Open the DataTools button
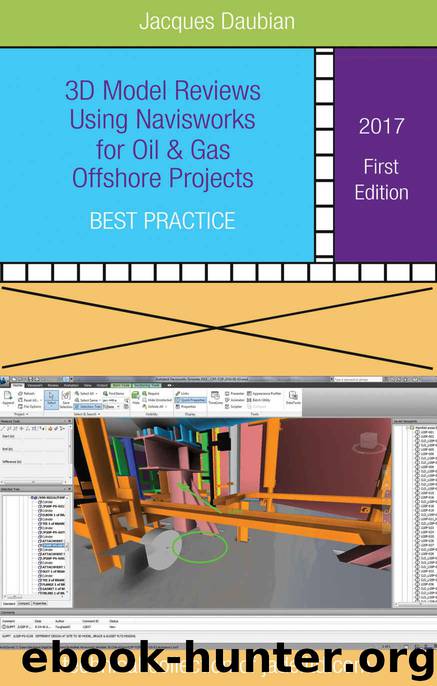437x686 pixels. click(293, 398)
